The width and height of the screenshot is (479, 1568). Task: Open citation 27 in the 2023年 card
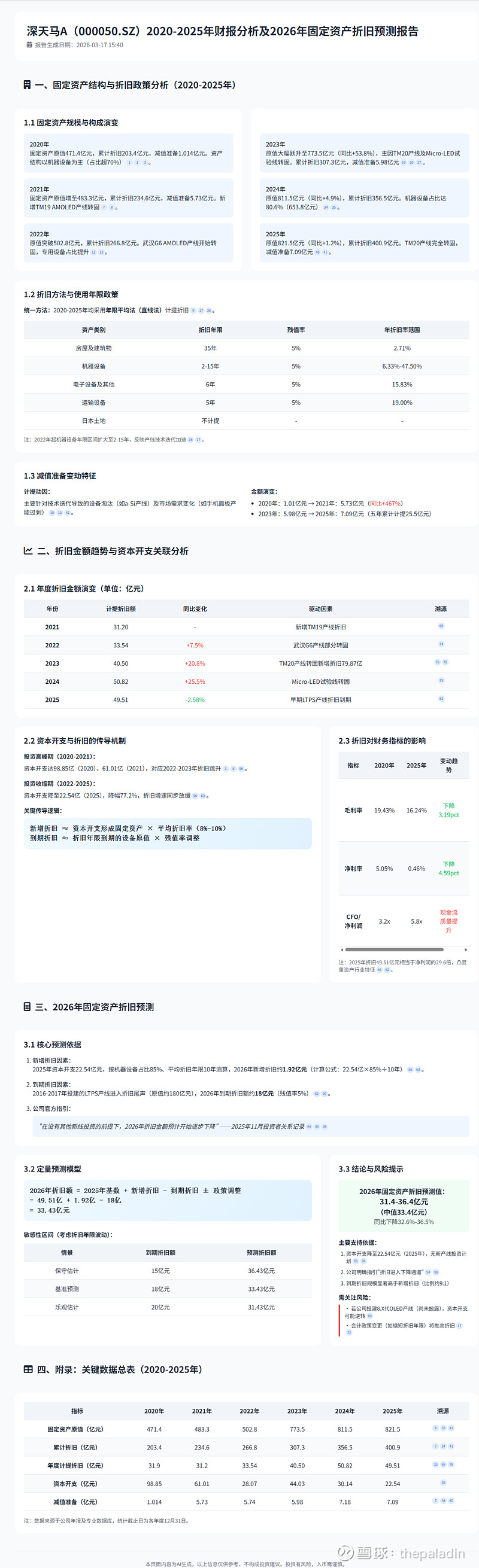click(419, 163)
